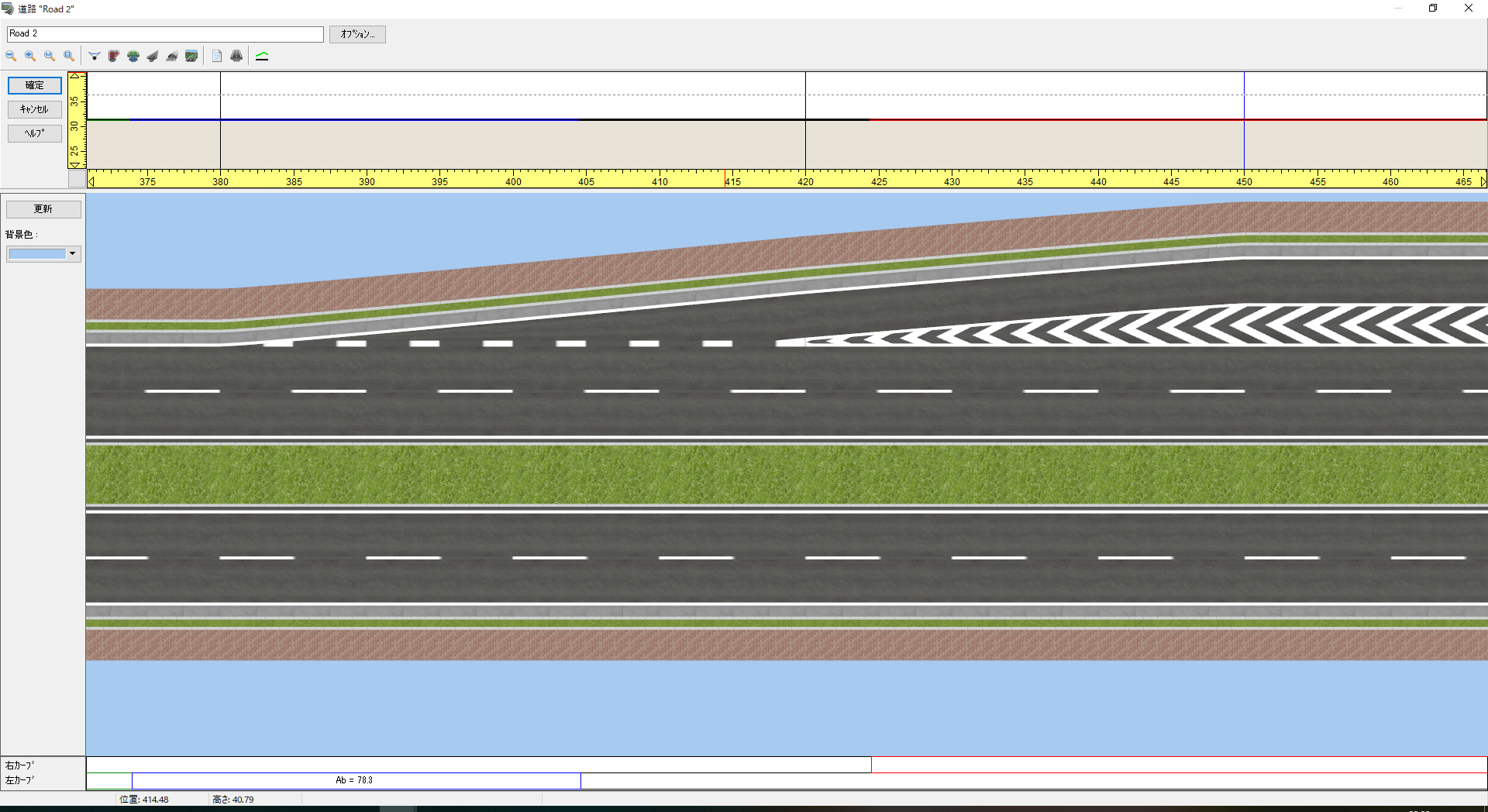The height and width of the screenshot is (812, 1488).
Task: Click the left scroll arrow on horizontal ruler
Action: click(x=91, y=181)
